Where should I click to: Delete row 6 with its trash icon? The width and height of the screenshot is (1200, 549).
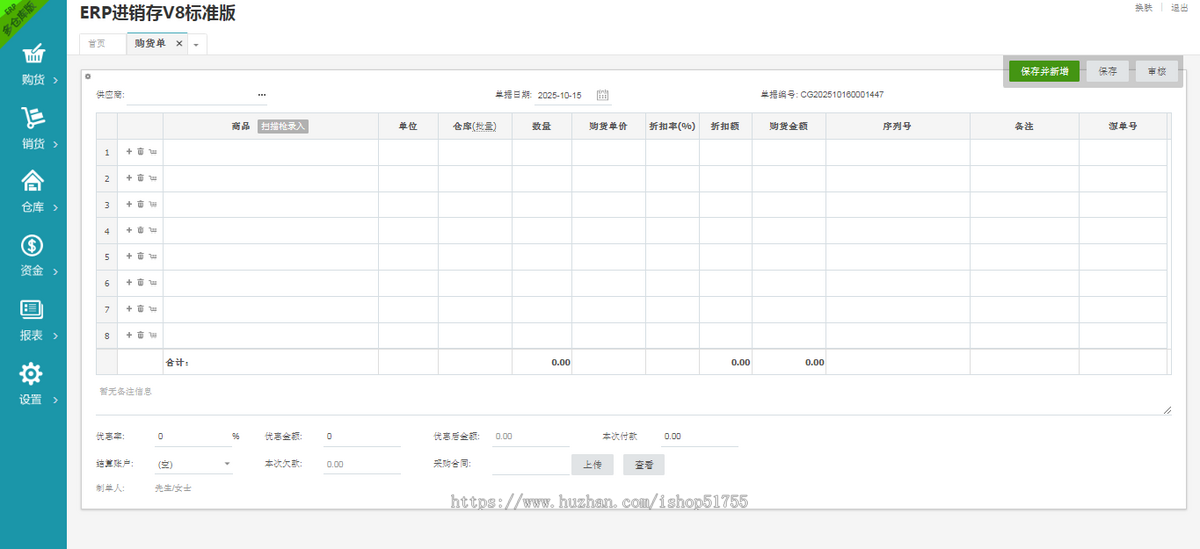pyautogui.click(x=140, y=282)
